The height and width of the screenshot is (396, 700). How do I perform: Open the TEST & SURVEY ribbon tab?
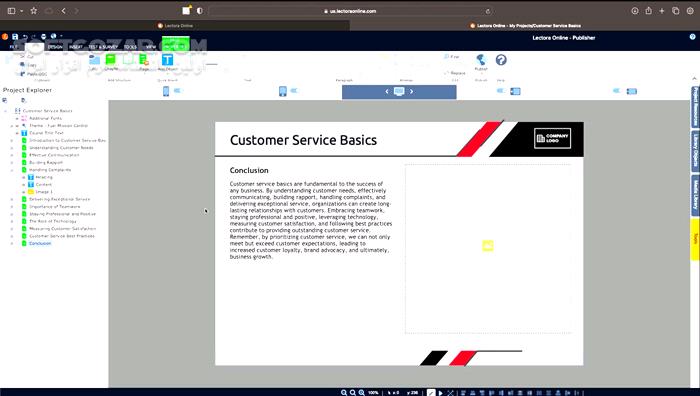pos(103,46)
